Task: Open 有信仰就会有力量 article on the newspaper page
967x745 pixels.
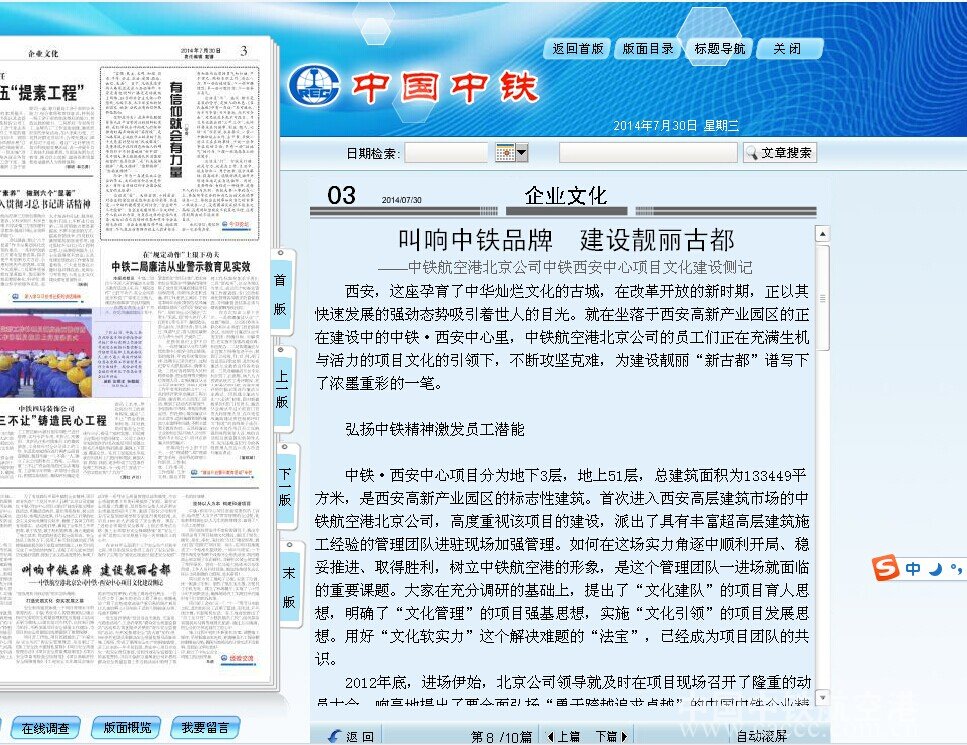Action: (176, 130)
